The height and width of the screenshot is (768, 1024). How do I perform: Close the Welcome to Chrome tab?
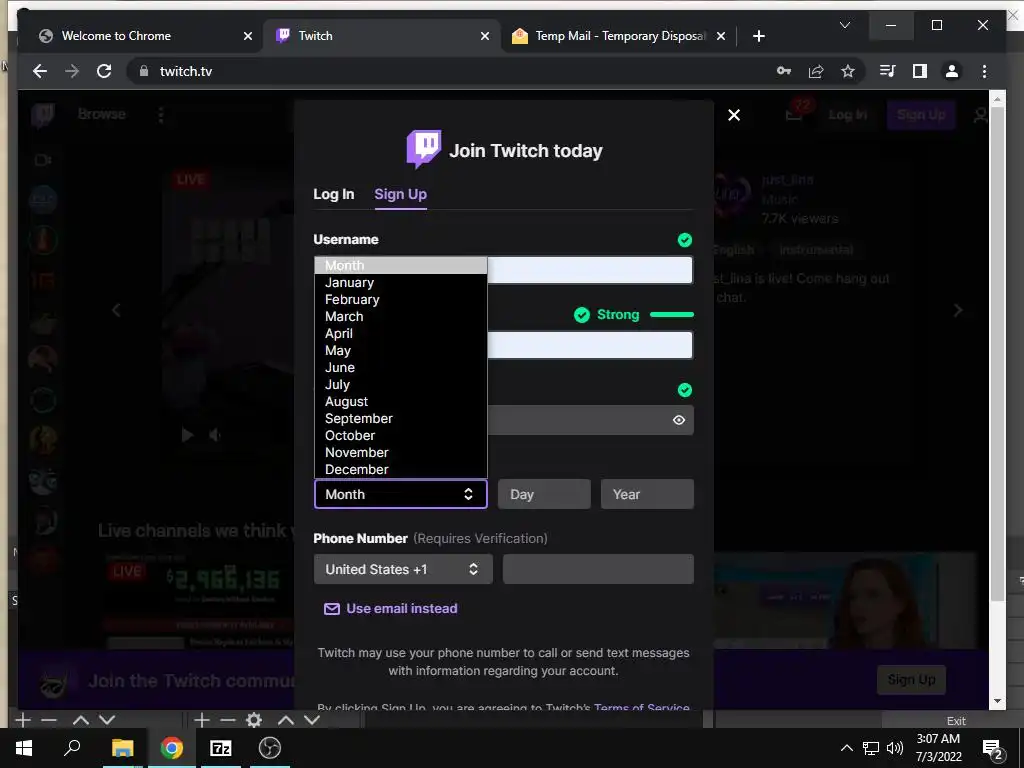tap(248, 37)
